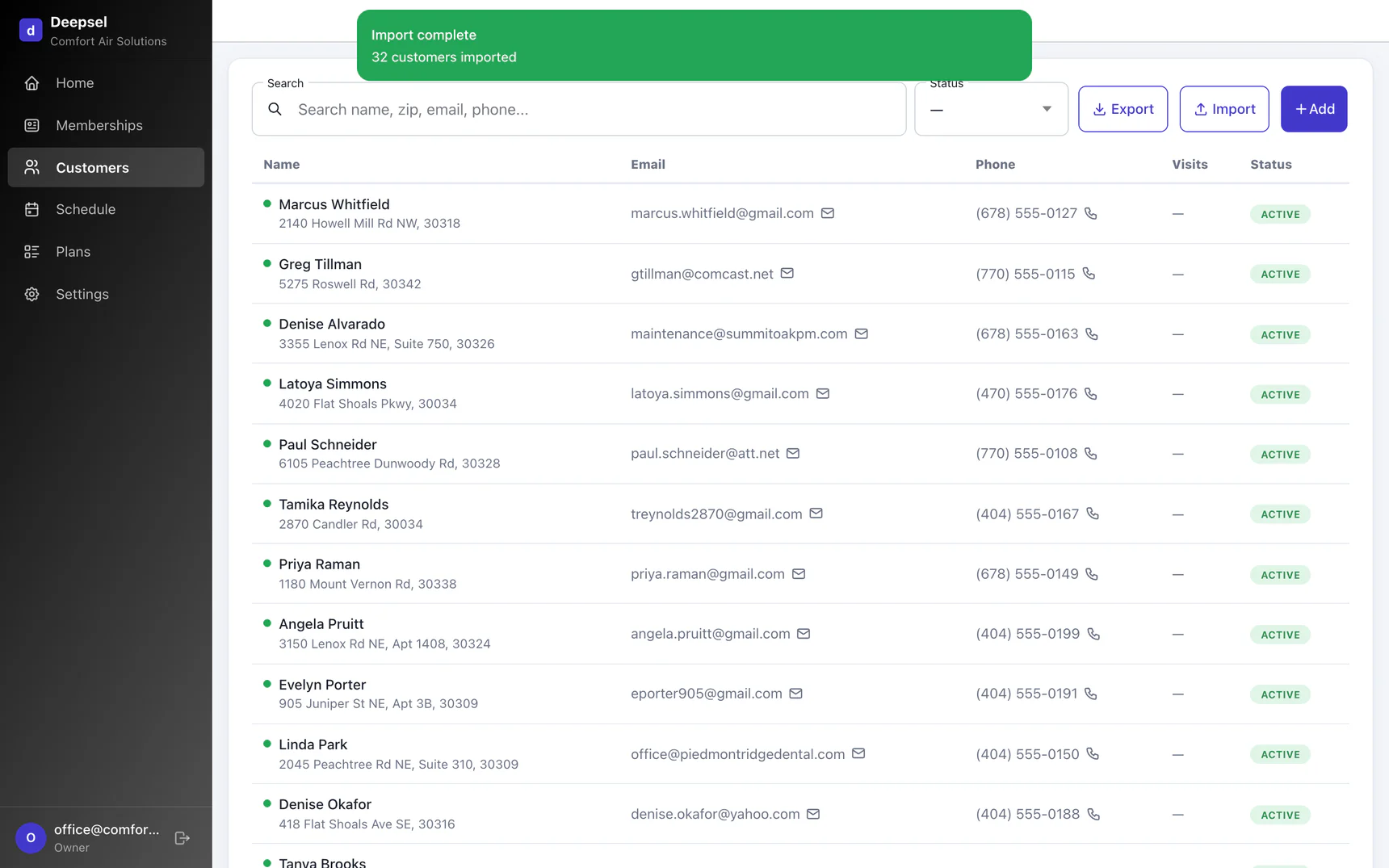The height and width of the screenshot is (868, 1389).
Task: Click the Deepsel logo icon
Action: coord(31,31)
